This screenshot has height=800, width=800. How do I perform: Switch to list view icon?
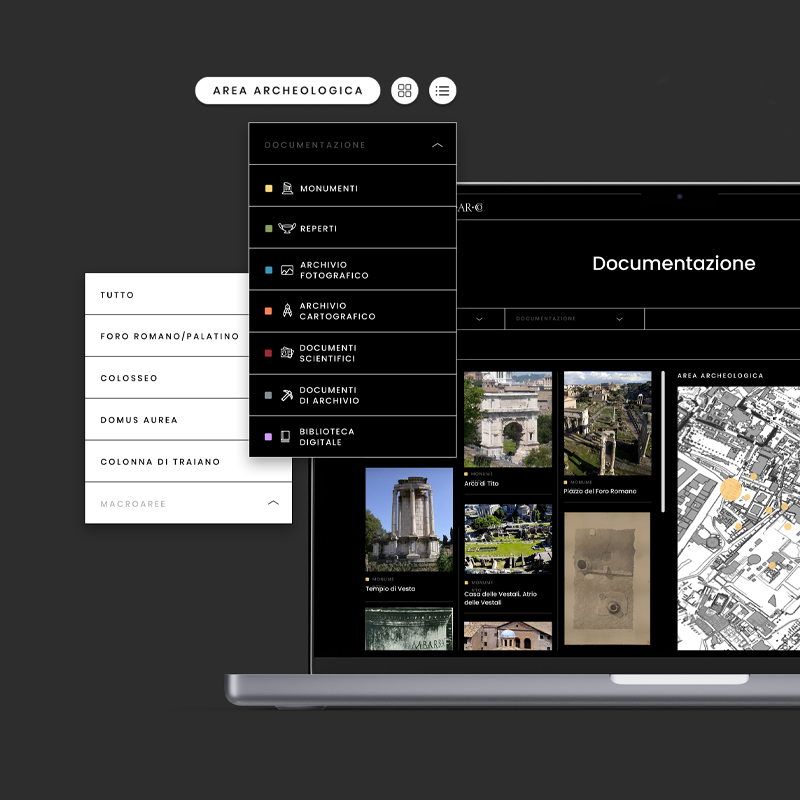tap(443, 91)
